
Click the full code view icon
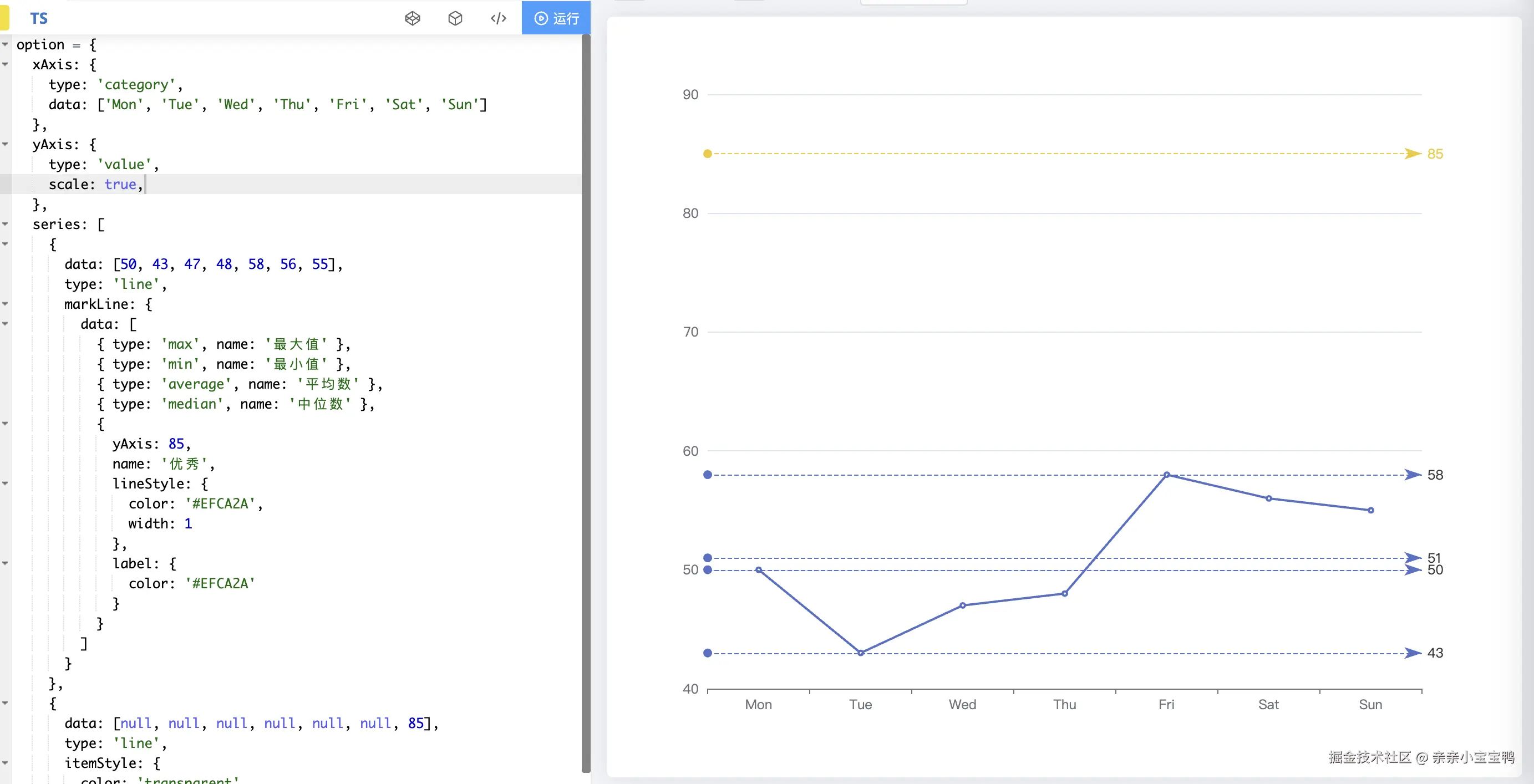click(x=499, y=18)
